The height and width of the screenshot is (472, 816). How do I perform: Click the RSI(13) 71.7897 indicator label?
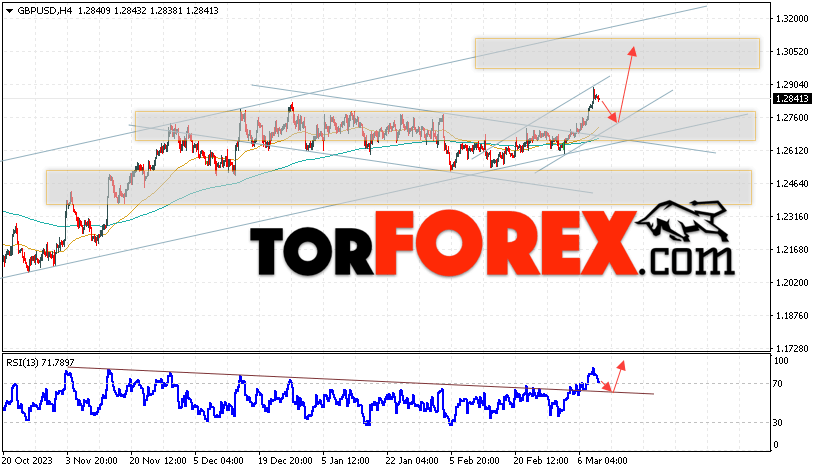[40, 362]
